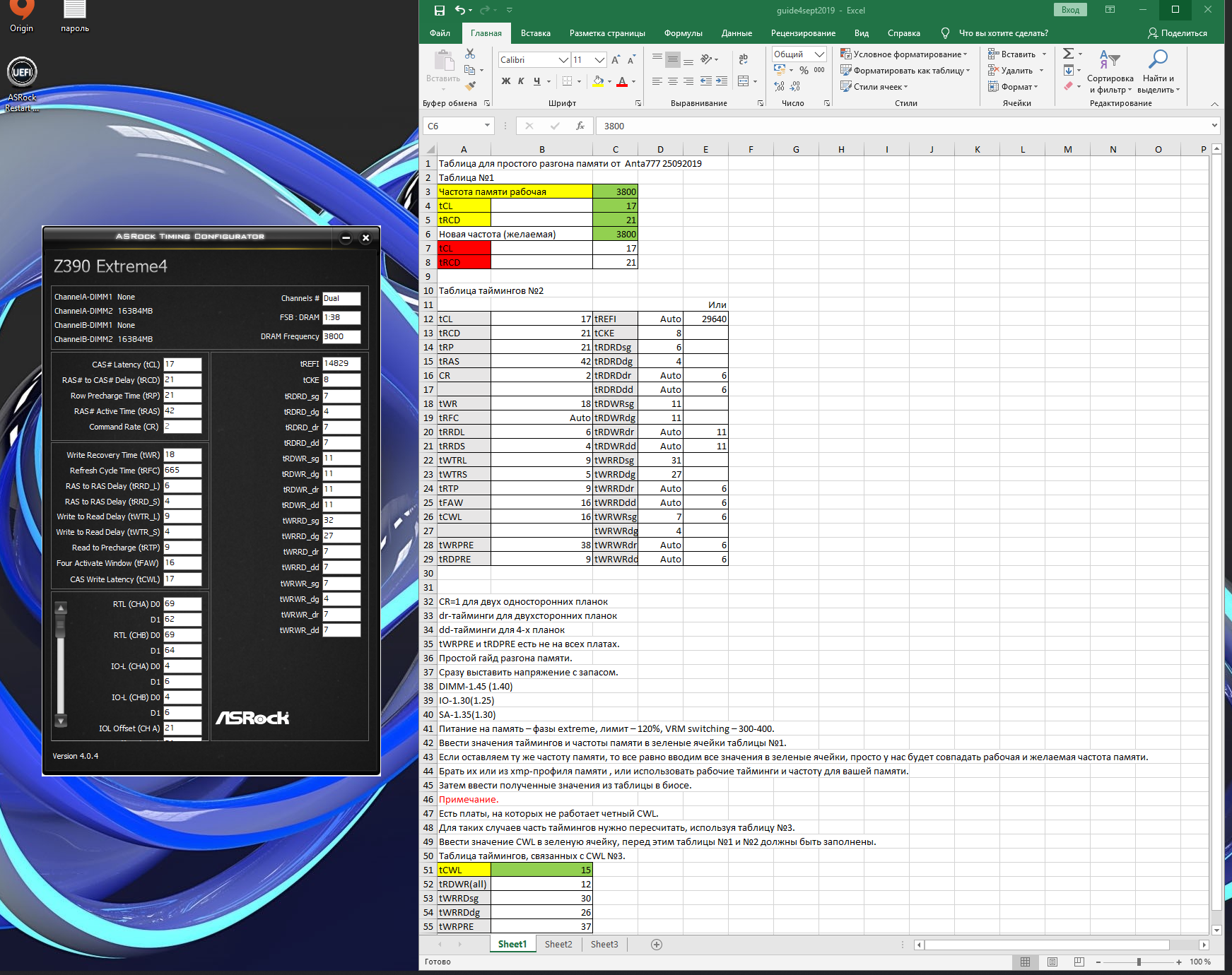Apply percent style to the cell
1232x975 pixels.
pos(804,70)
